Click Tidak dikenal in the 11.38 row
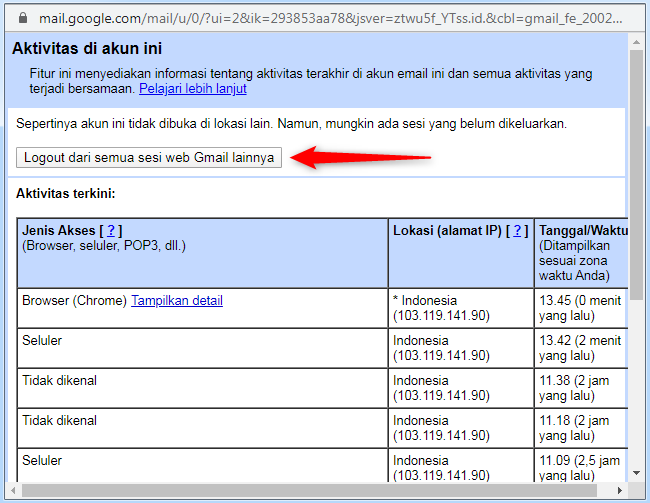This screenshot has height=503, width=650. (203, 388)
